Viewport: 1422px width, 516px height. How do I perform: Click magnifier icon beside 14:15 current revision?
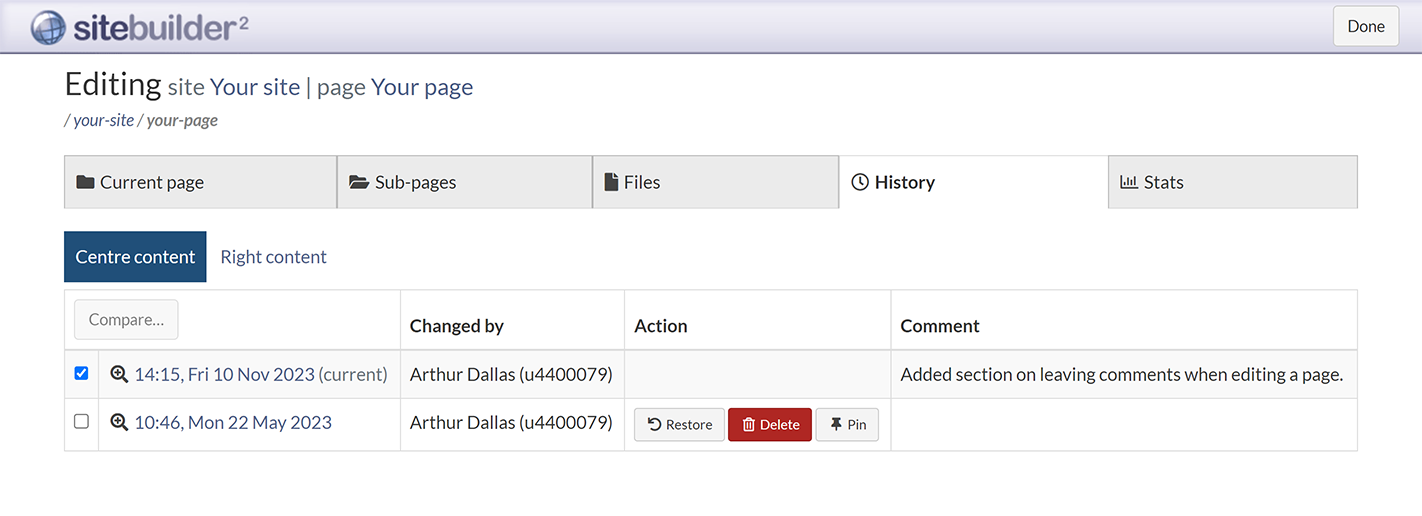(x=119, y=374)
